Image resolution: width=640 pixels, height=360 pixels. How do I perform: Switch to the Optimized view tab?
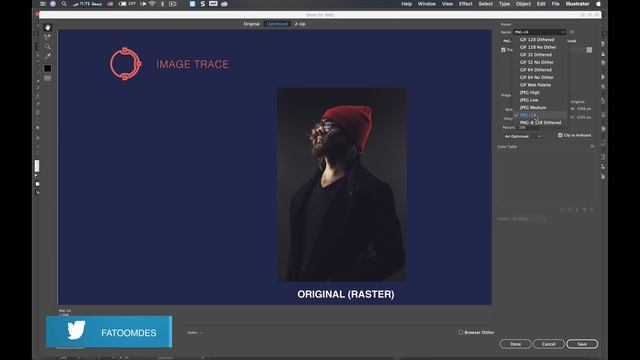[277, 24]
